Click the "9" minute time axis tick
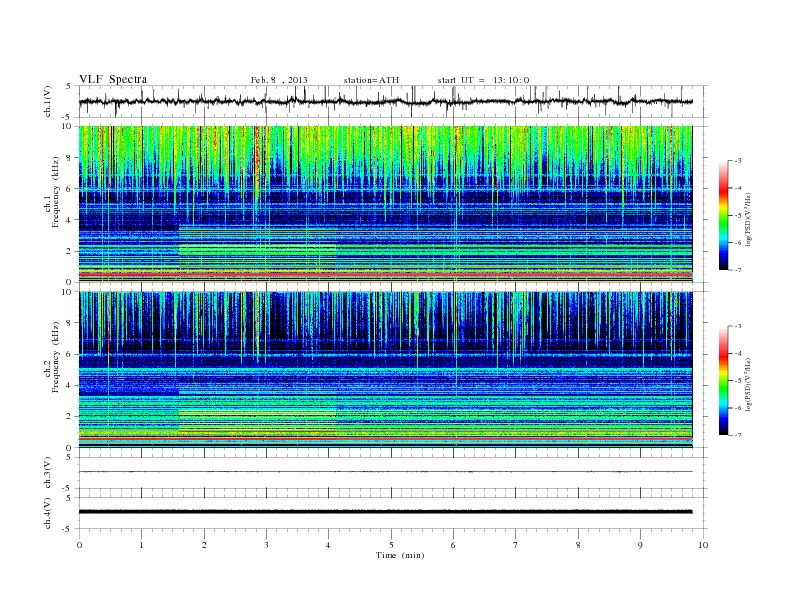 (640, 545)
